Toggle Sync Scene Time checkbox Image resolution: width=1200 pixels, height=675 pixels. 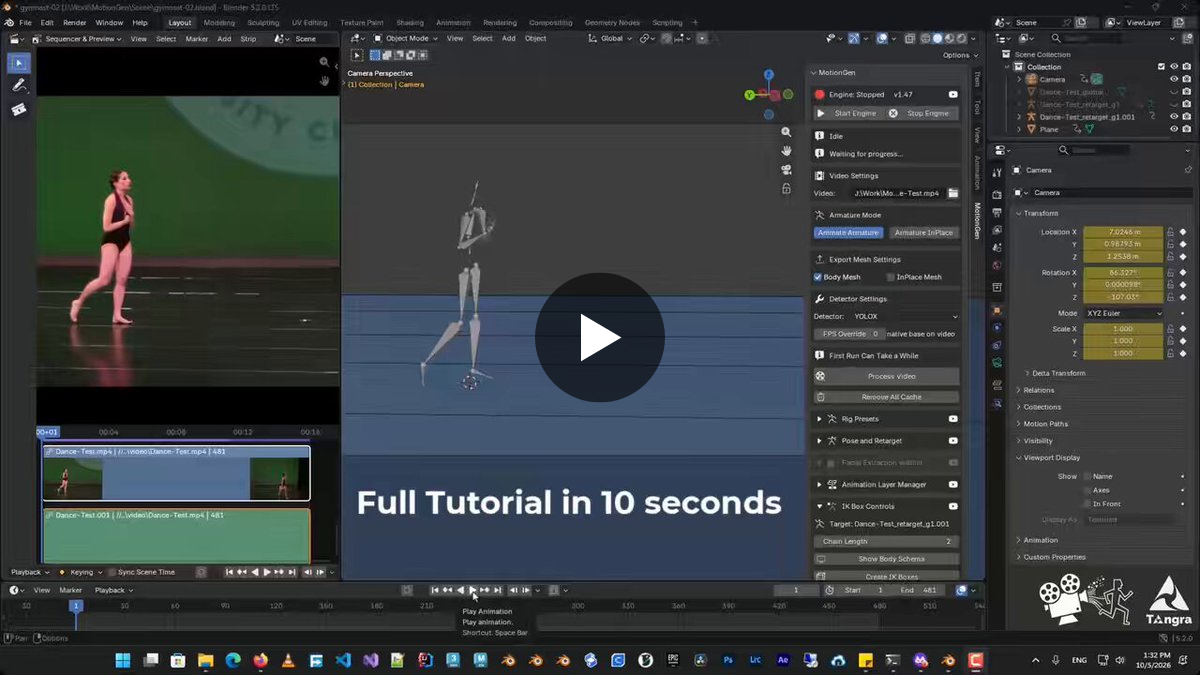point(112,572)
